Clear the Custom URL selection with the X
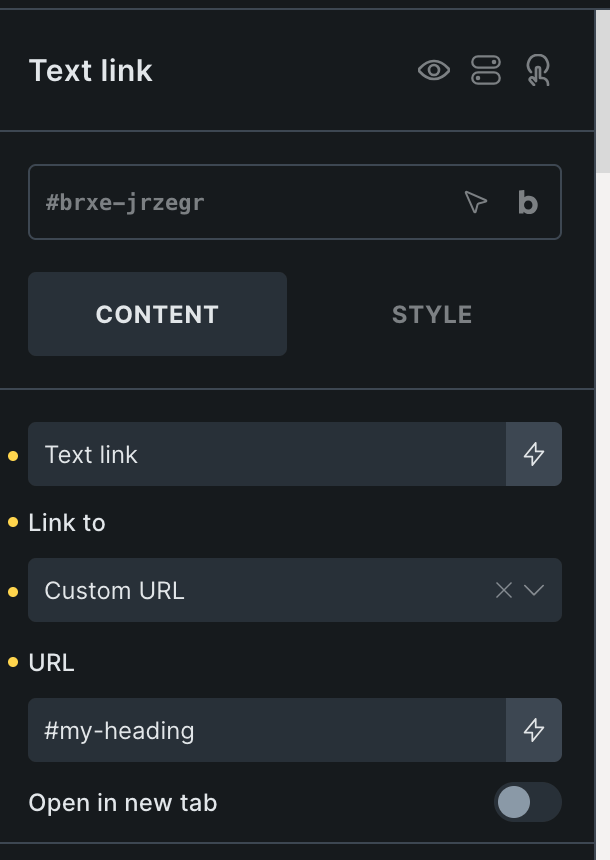The width and height of the screenshot is (610, 860). pos(504,590)
